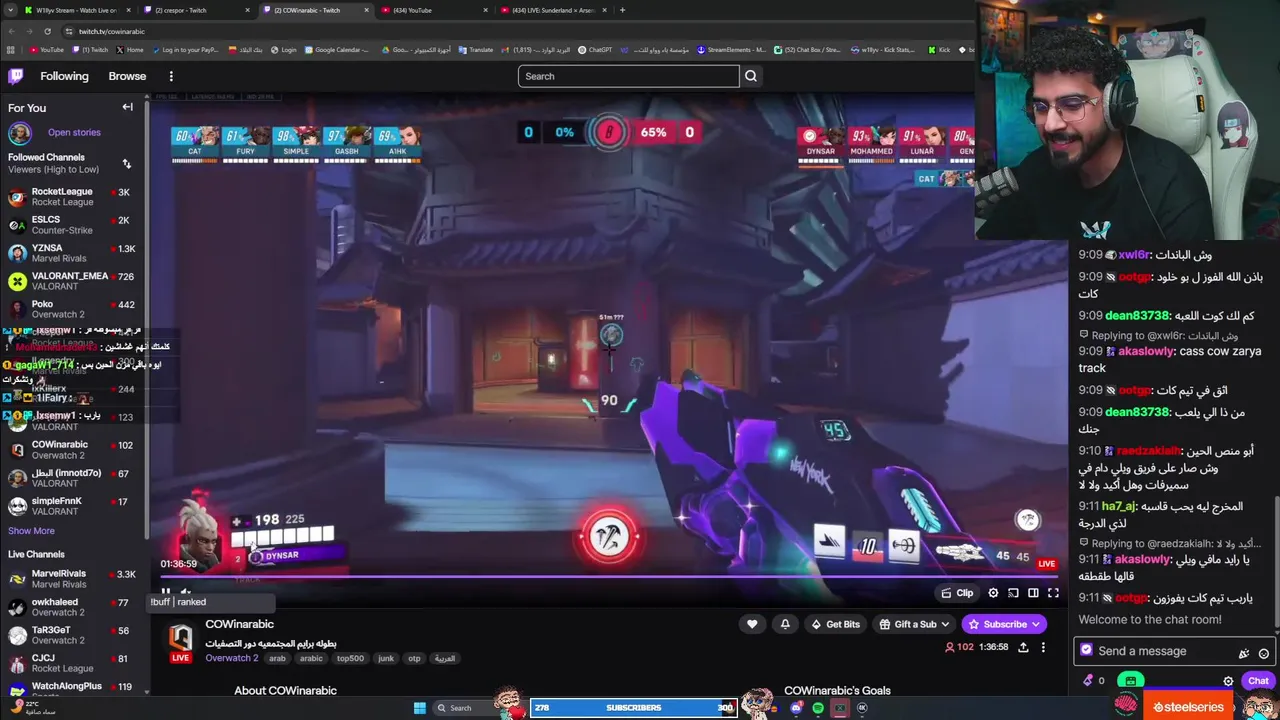This screenshot has width=1280, height=720.
Task: Open the owkhaleed live channel
Action: tap(72, 607)
